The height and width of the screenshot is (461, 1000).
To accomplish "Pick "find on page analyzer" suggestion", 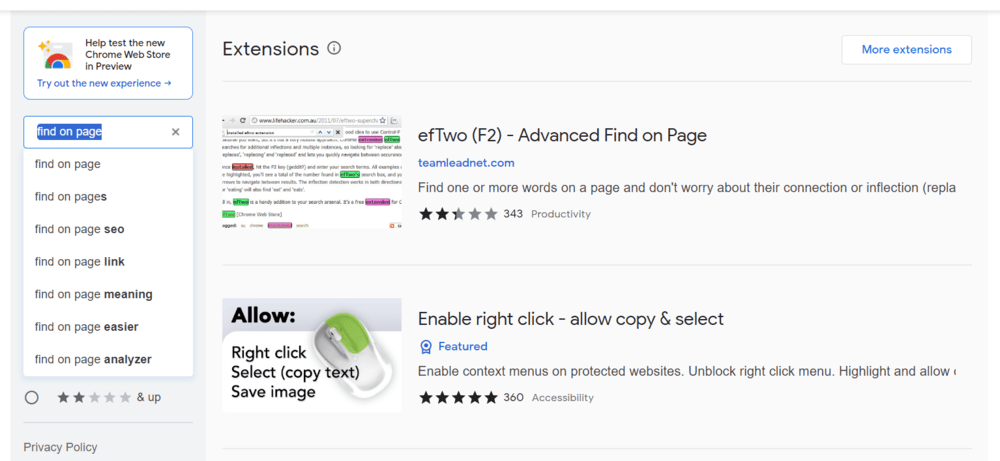I will pos(93,359).
